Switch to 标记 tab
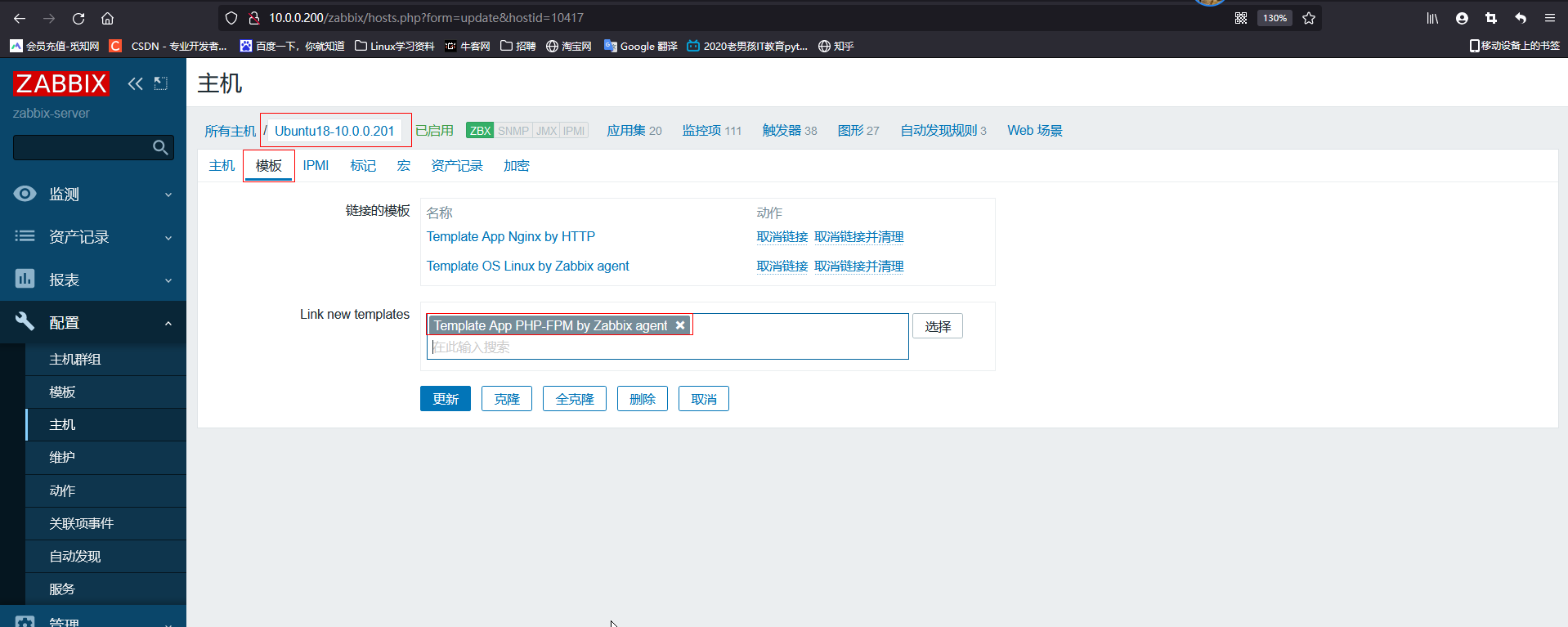The image size is (1568, 627). pos(363,166)
